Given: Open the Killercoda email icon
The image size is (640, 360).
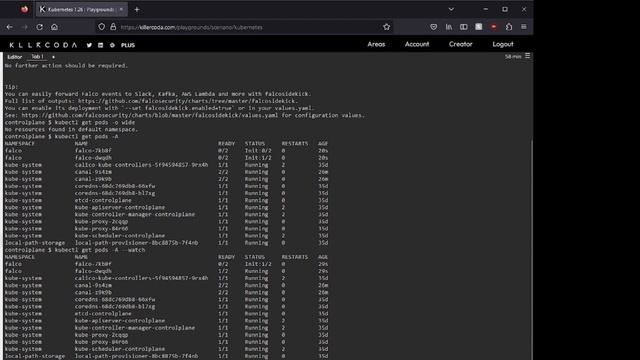Looking at the screenshot, I should [x=100, y=45].
